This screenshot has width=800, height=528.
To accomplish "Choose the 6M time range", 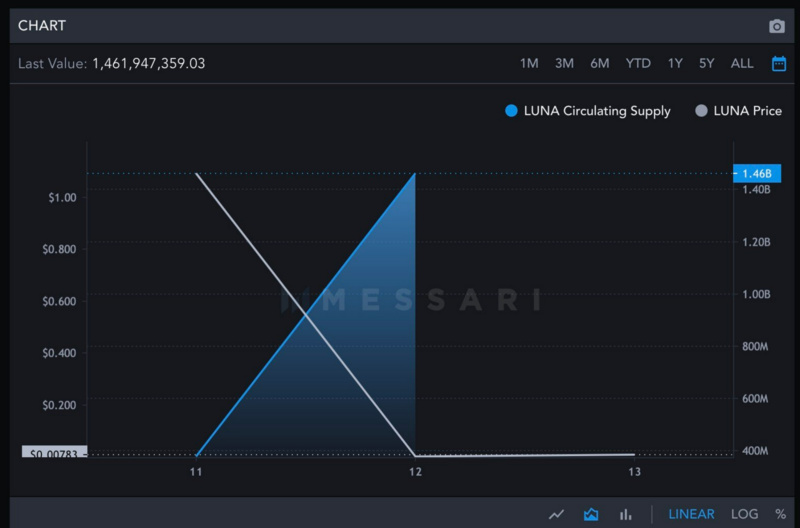I will click(600, 63).
